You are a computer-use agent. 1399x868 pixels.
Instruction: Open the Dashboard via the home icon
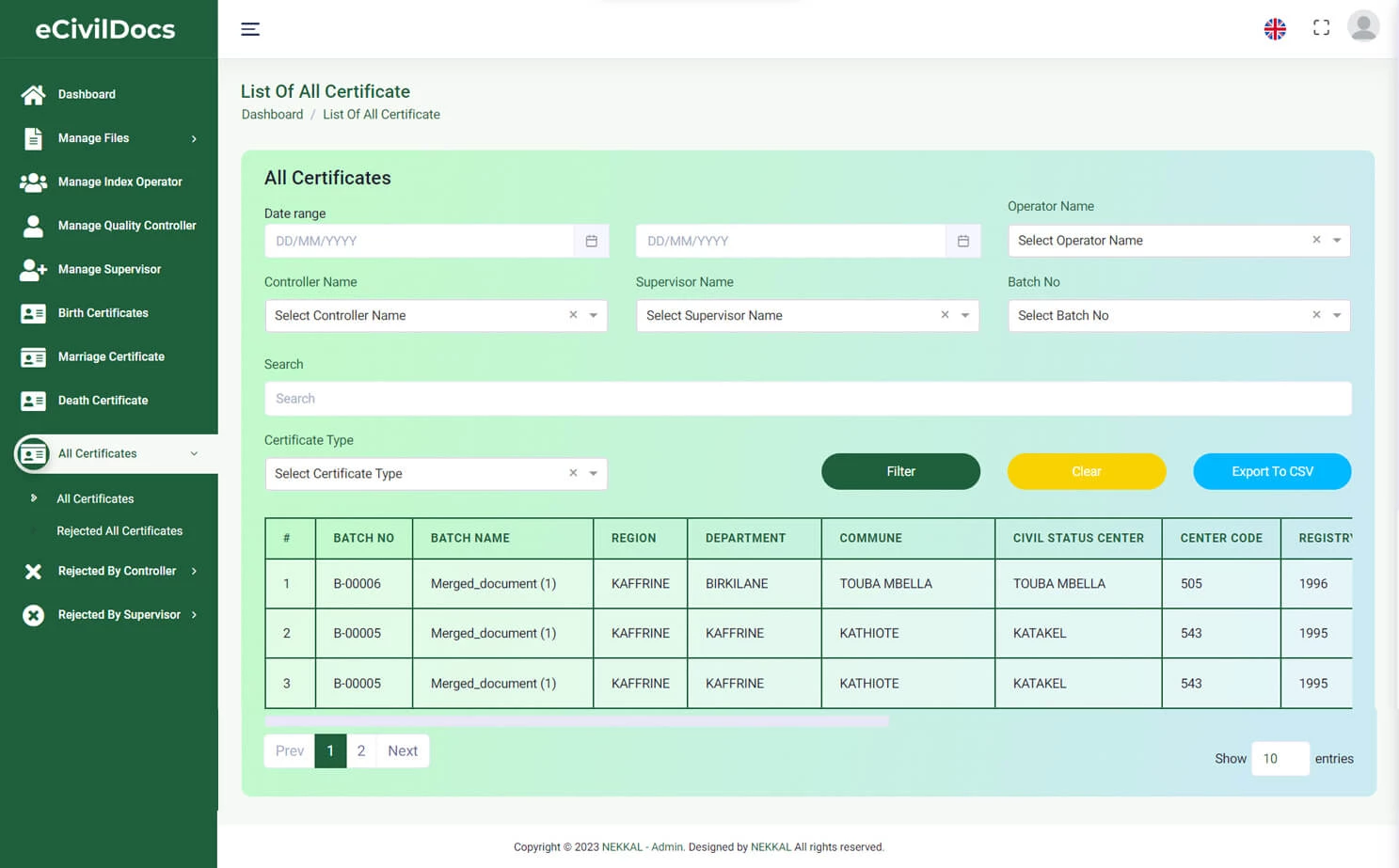point(34,94)
